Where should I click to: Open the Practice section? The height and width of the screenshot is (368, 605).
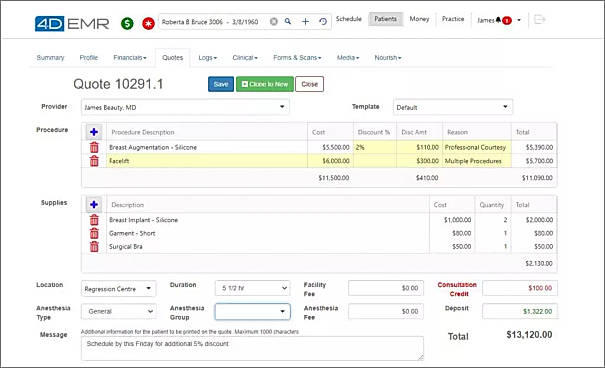(x=453, y=19)
